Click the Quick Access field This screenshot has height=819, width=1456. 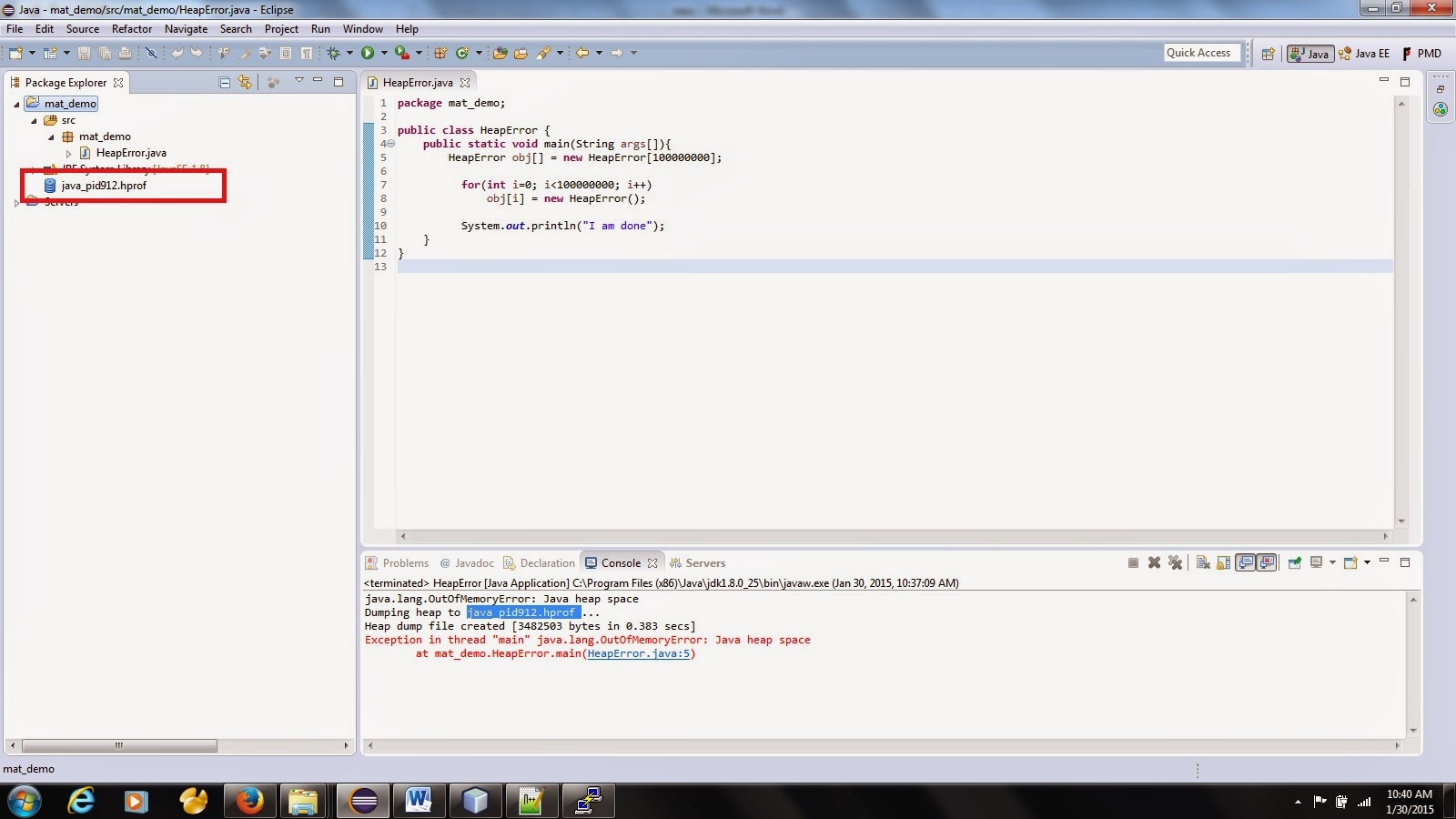1202,53
